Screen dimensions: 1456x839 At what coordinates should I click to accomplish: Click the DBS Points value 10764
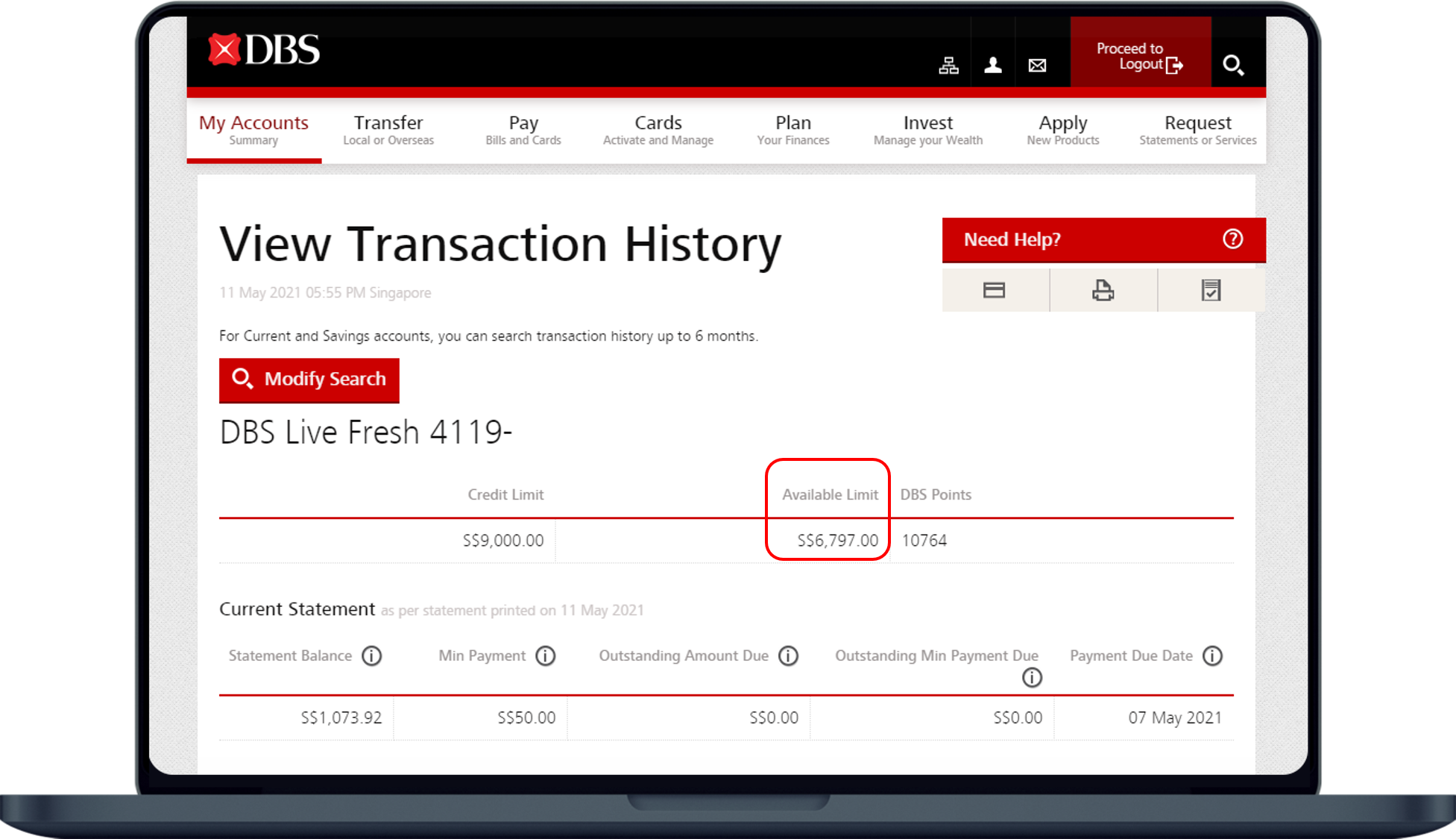(924, 540)
